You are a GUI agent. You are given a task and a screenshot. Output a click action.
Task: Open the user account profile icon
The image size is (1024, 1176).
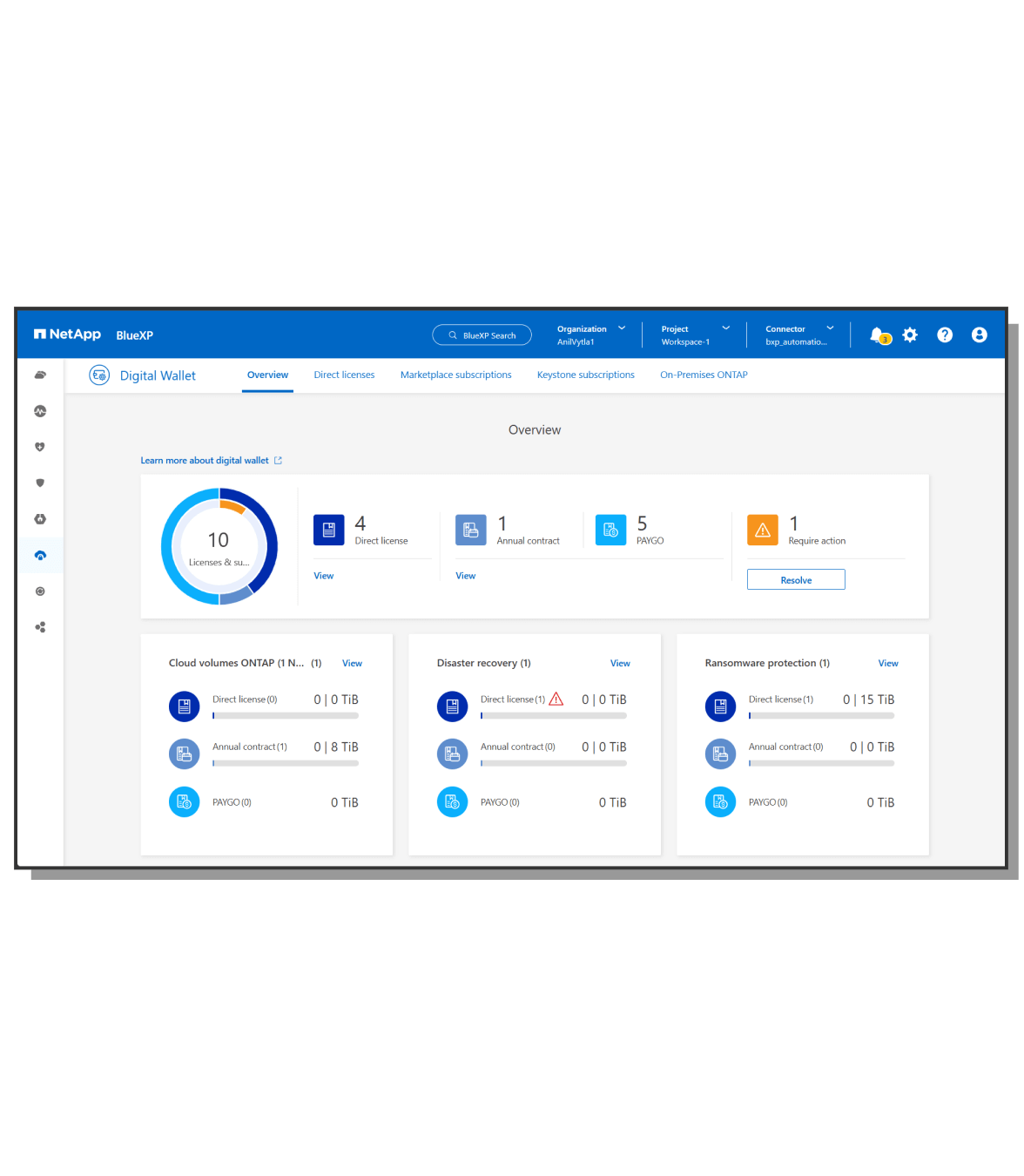980,335
